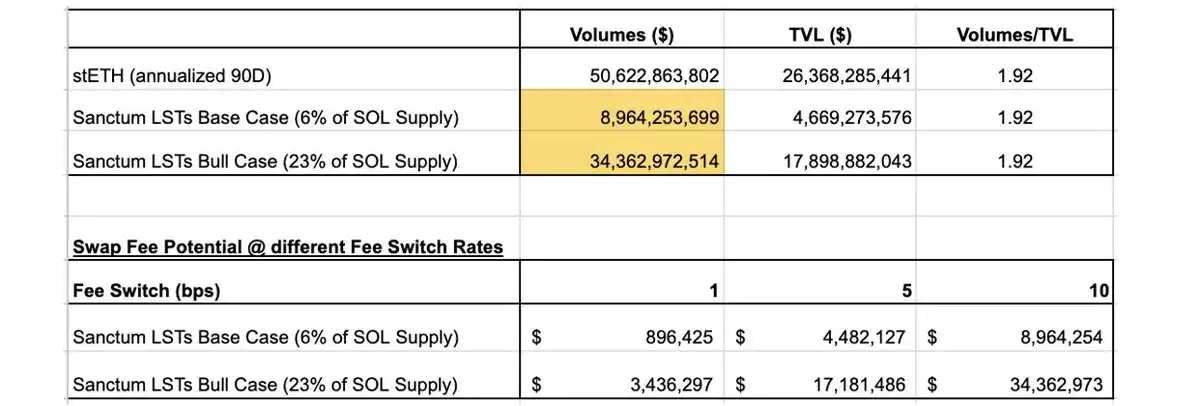1200x406 pixels.
Task: Click the Volumes ($) column header
Action: point(621,34)
